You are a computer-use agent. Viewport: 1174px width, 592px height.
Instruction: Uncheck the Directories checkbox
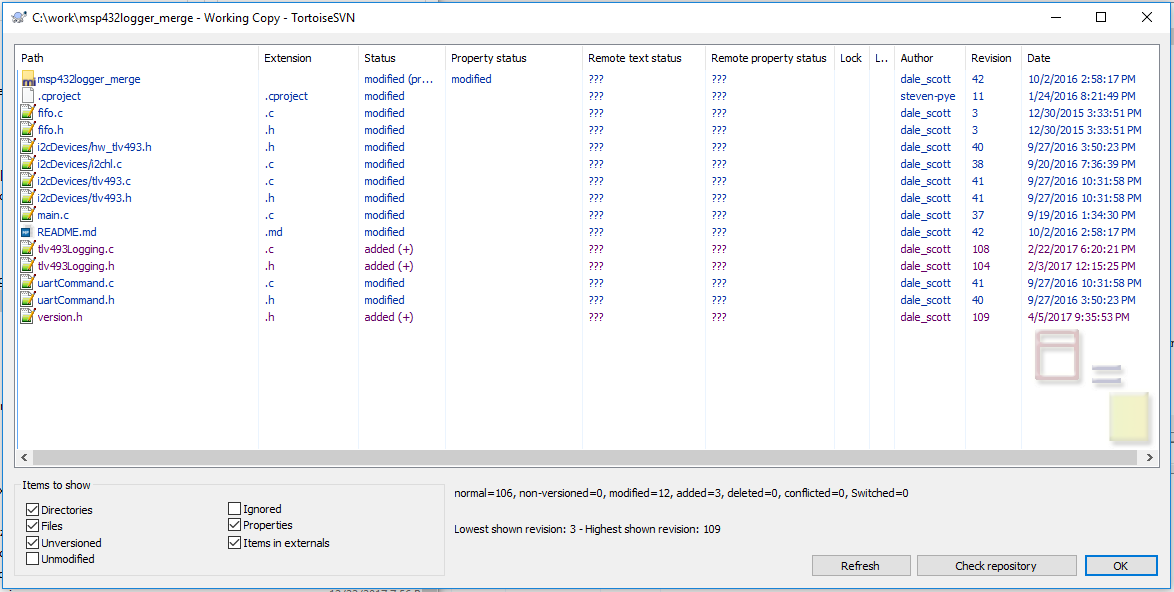(32, 510)
